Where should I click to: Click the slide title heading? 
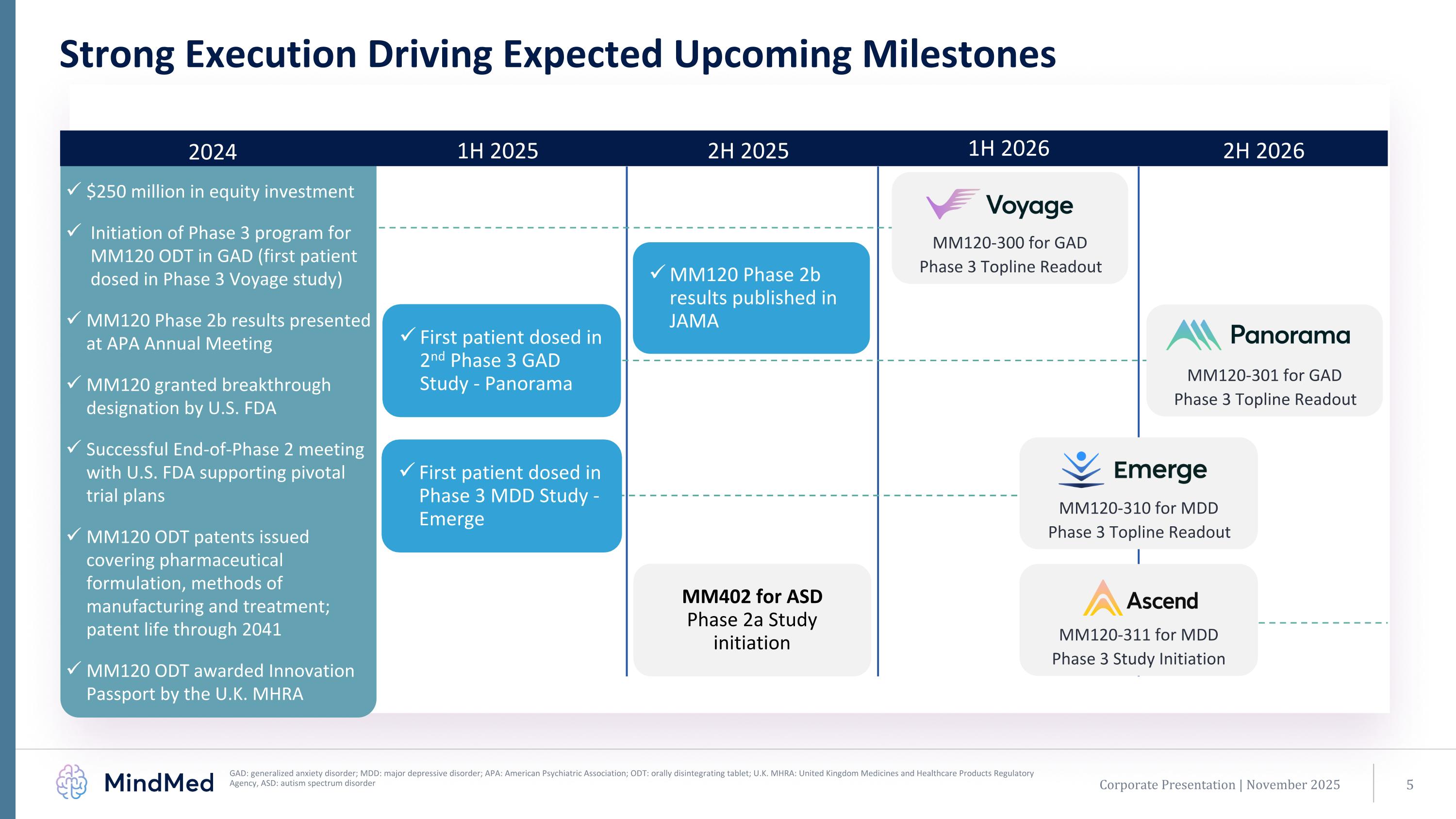557,55
